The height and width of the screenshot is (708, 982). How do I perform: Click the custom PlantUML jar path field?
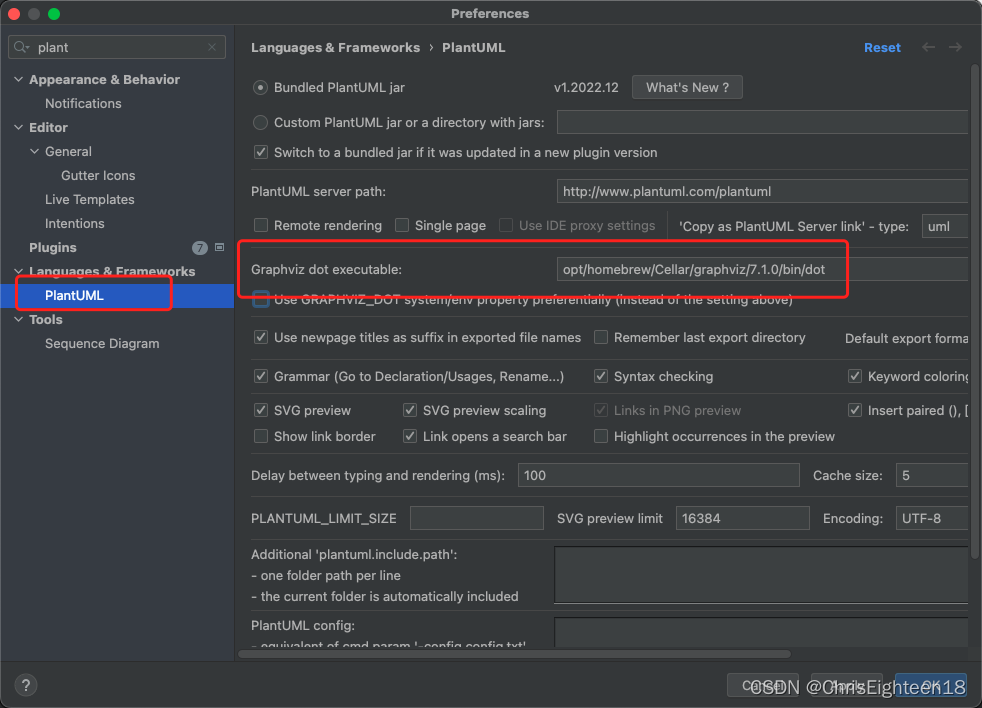(762, 122)
